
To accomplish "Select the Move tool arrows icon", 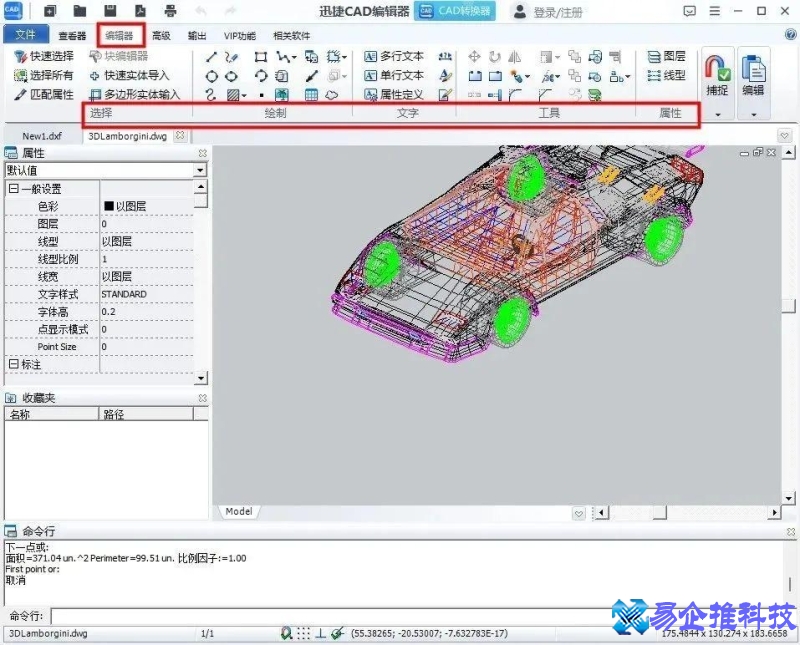I will point(474,57).
